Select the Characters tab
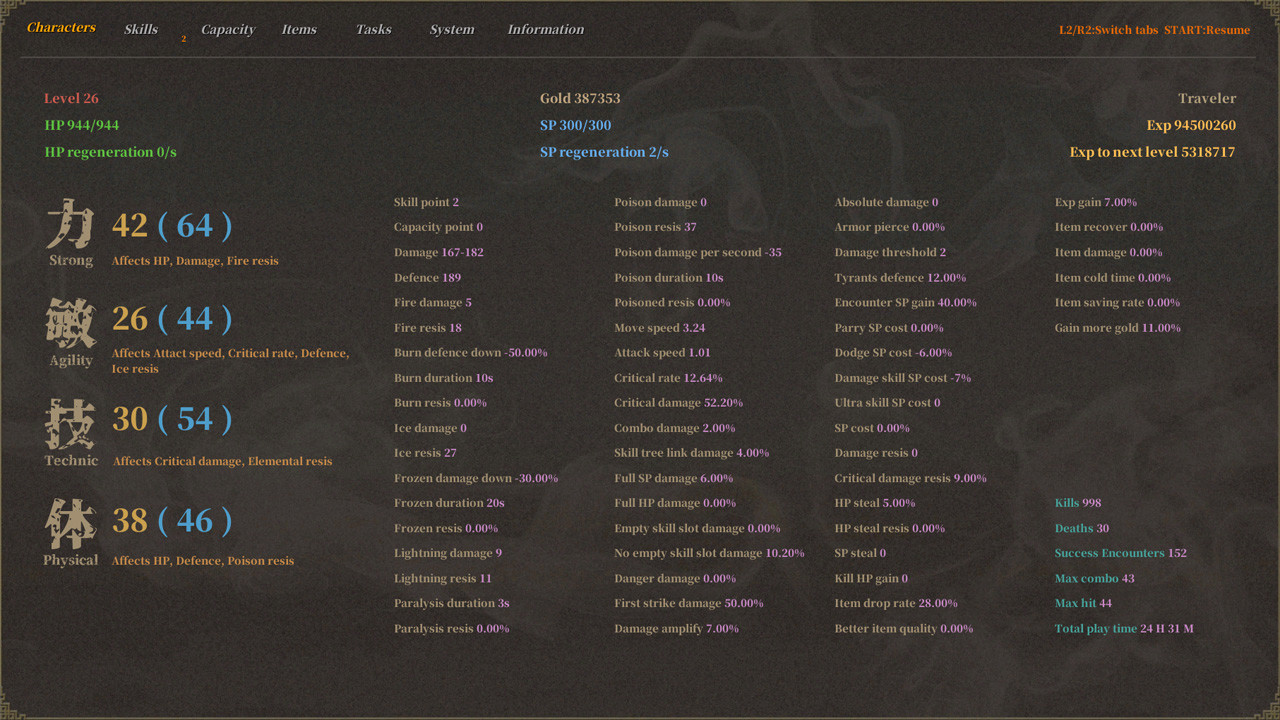 [x=61, y=27]
